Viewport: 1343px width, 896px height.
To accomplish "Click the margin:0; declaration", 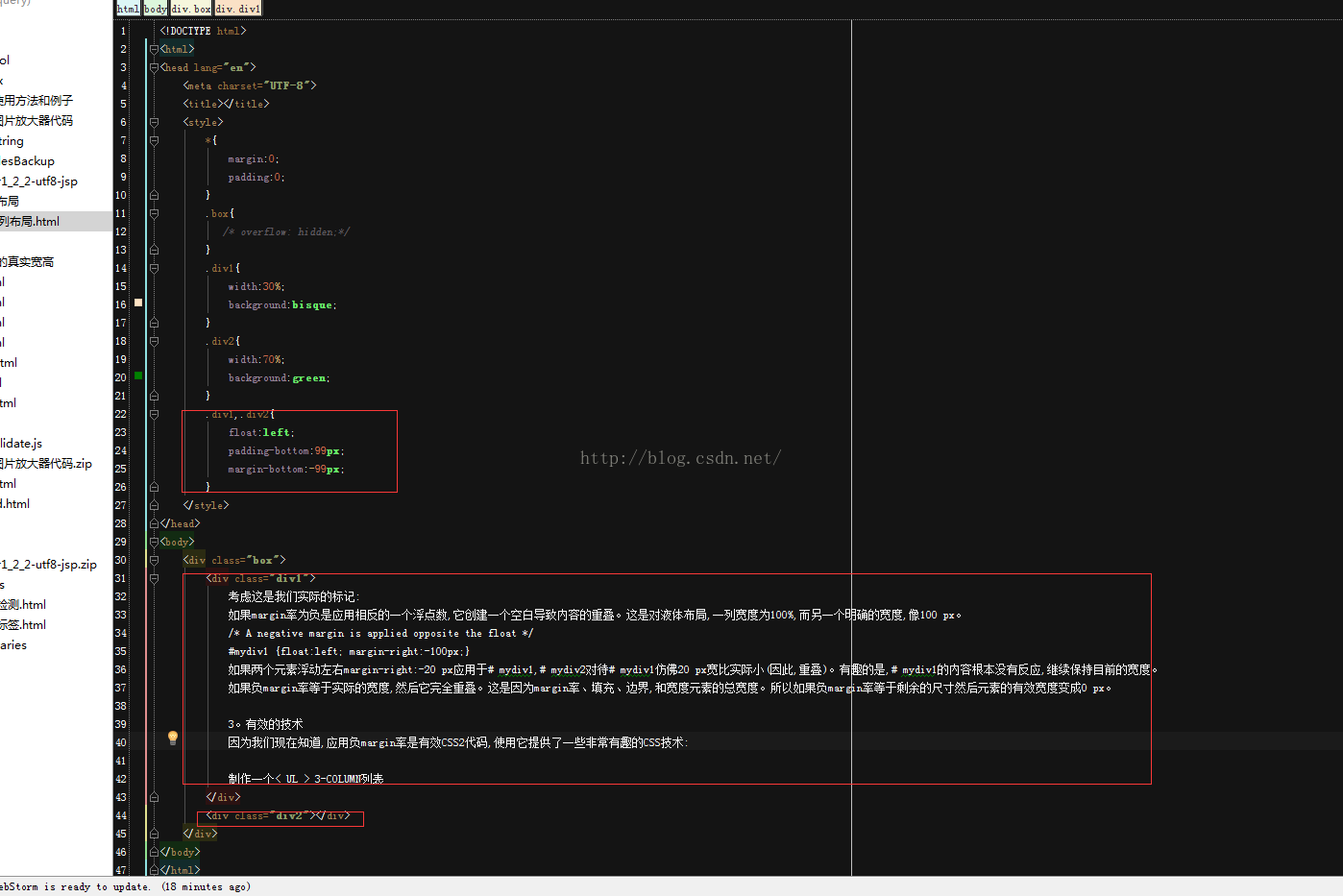I will point(254,158).
